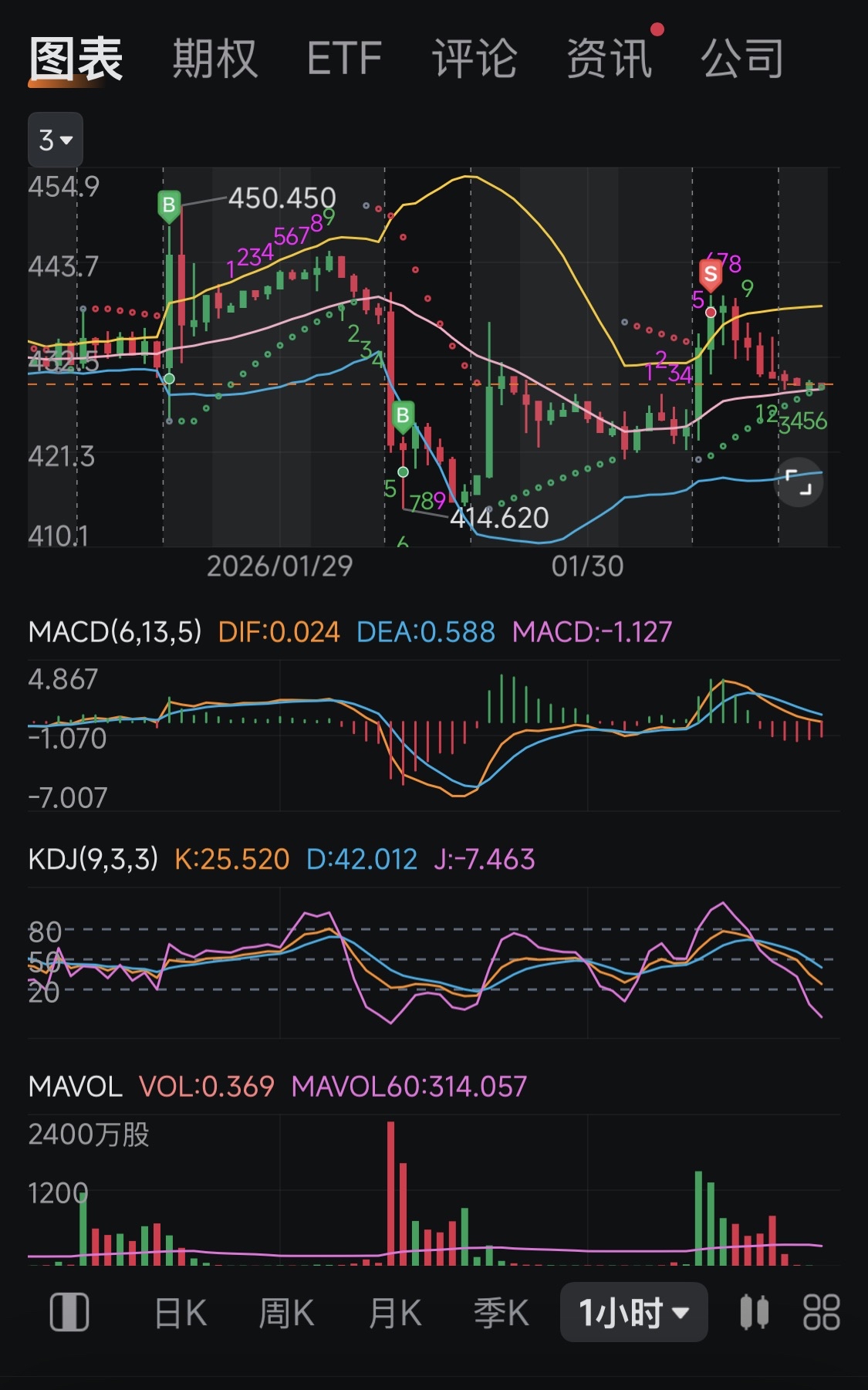Select the 季K timeframe
This screenshot has height=1390, width=868.
[x=501, y=1313]
